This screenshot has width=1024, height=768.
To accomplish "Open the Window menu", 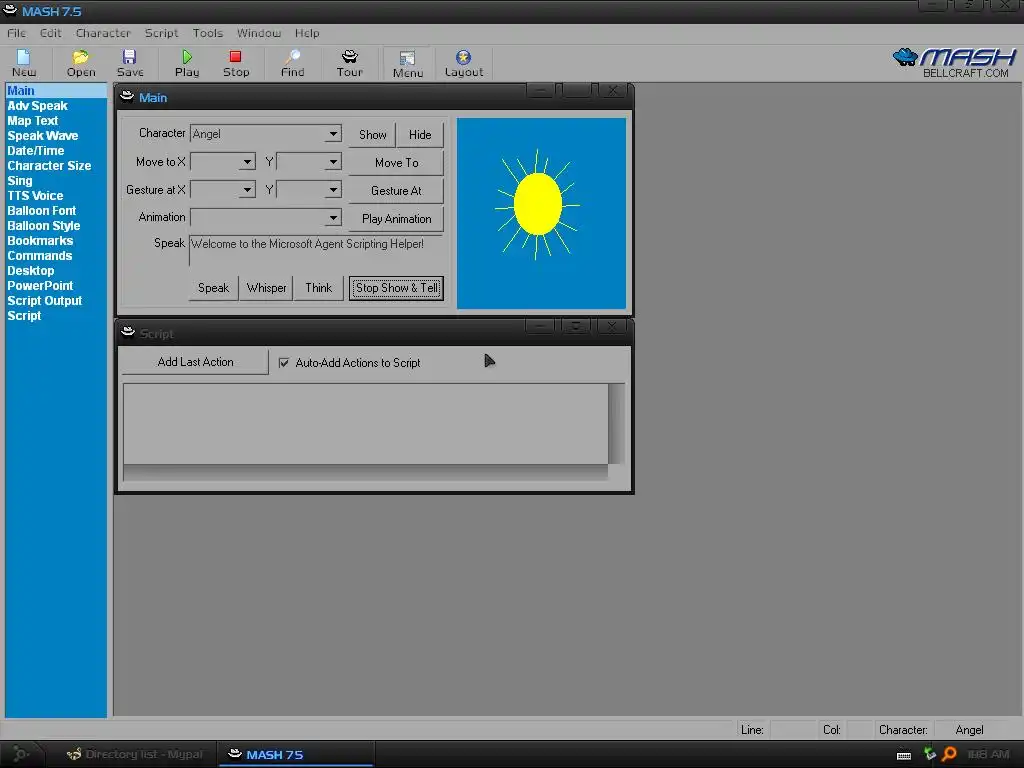I will [259, 33].
